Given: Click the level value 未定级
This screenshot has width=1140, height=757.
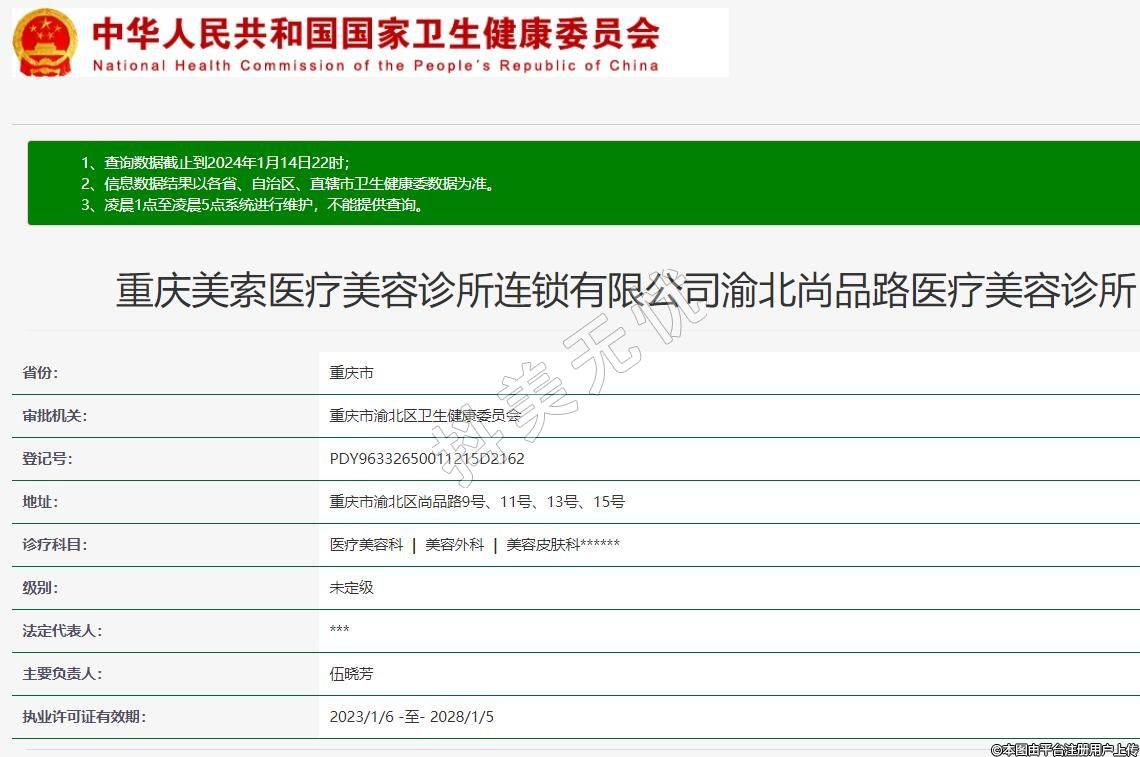Looking at the screenshot, I should 352,588.
